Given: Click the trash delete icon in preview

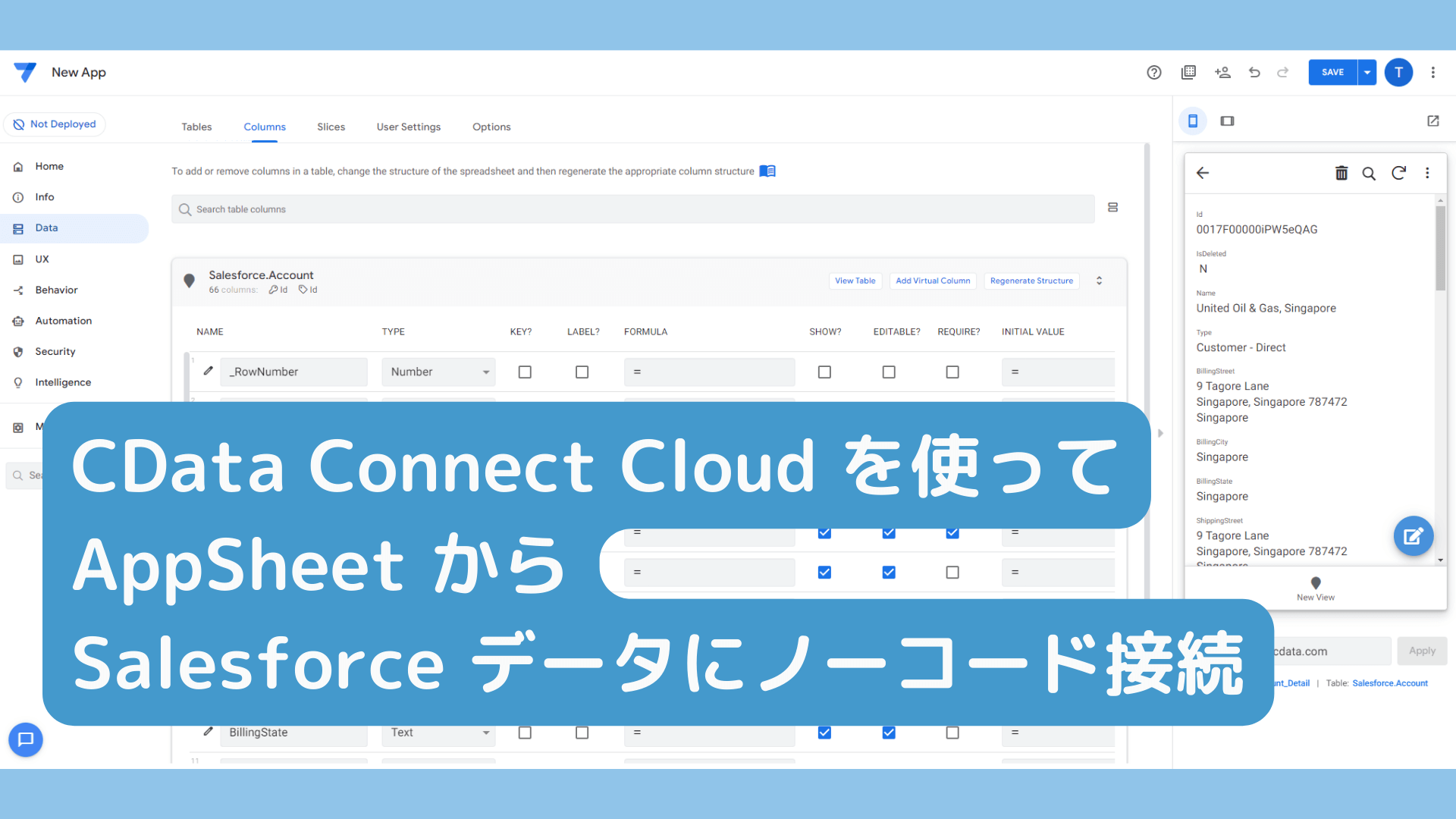Looking at the screenshot, I should pos(1341,173).
